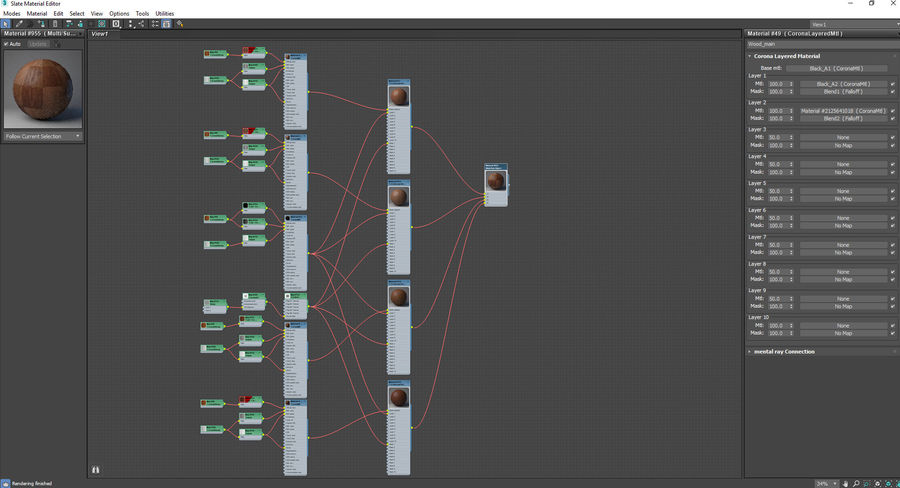Click the Delete Selected trash icon

click(55, 24)
